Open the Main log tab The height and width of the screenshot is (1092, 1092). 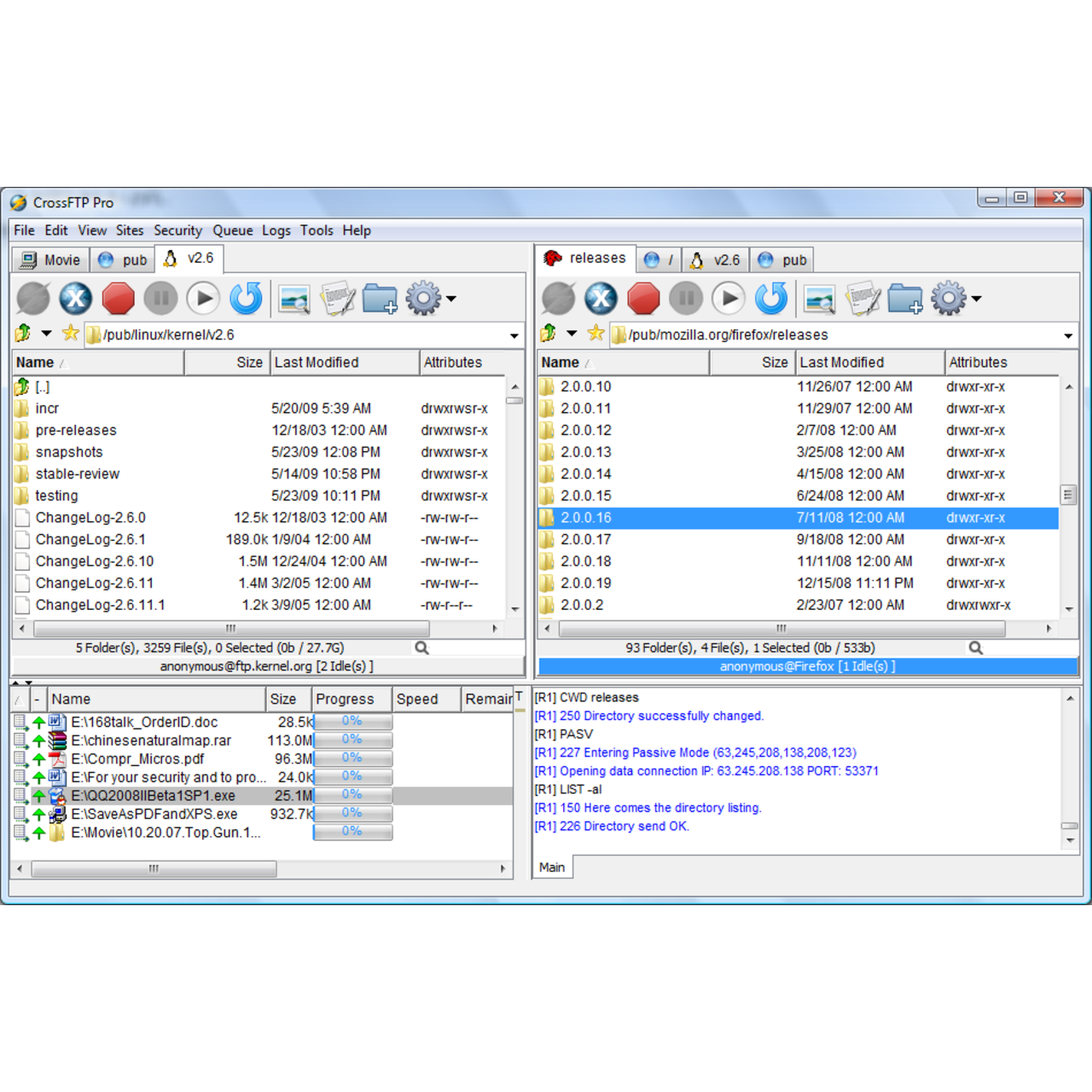coord(552,868)
